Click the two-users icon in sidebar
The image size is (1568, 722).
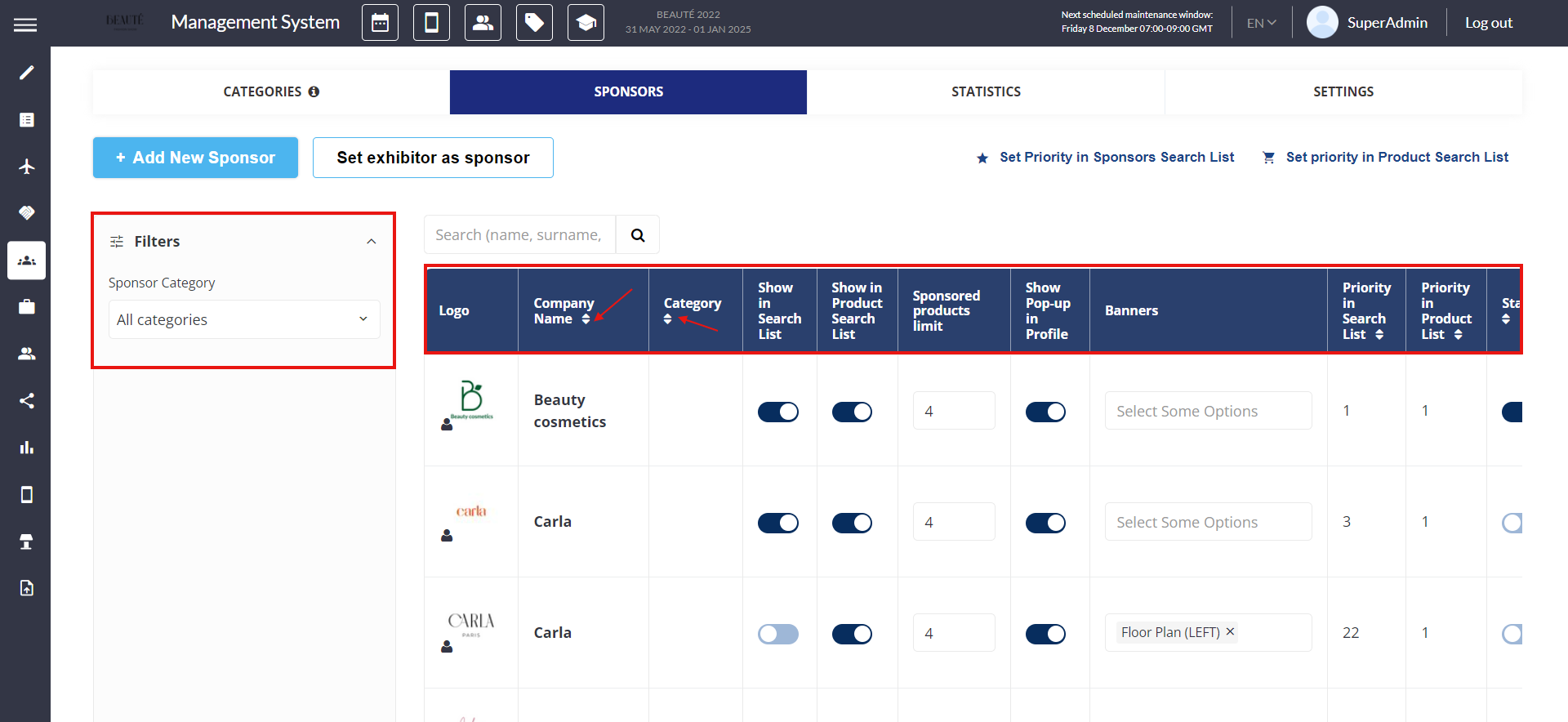(26, 354)
